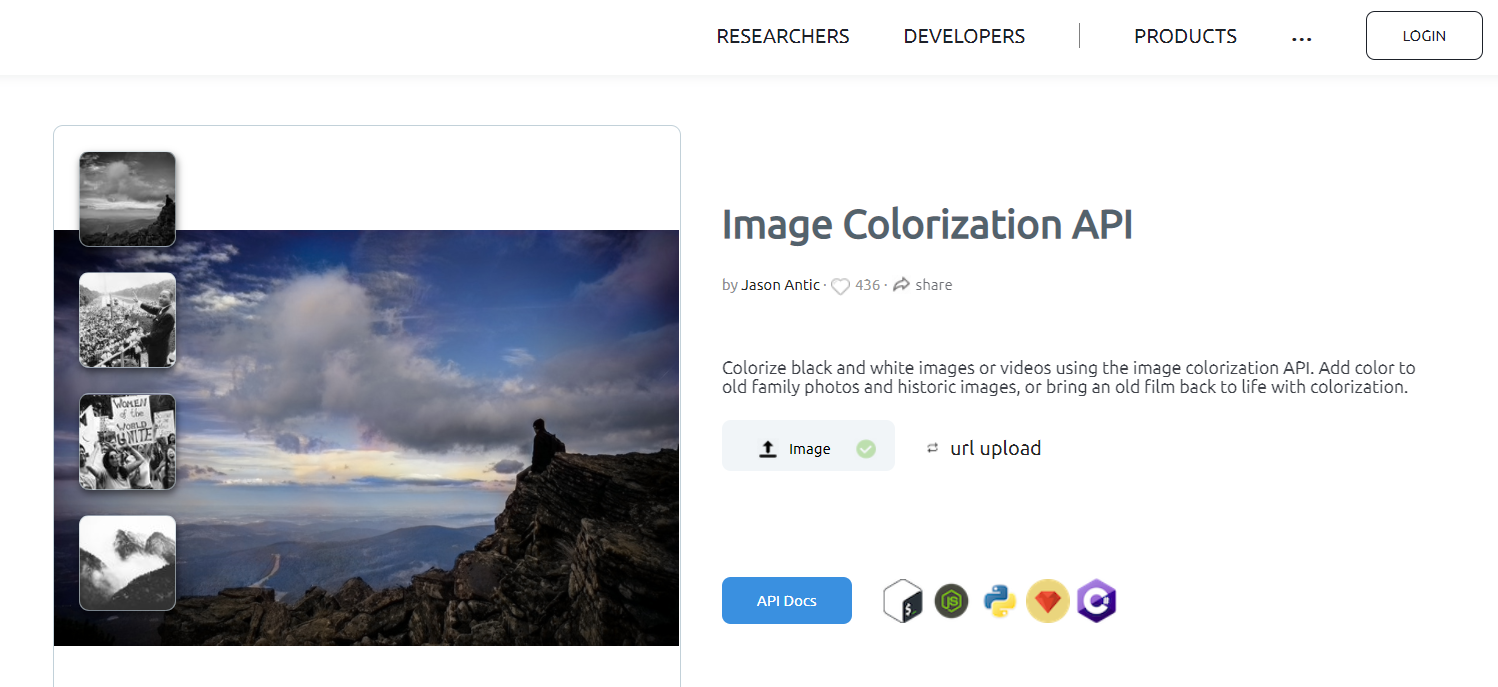This screenshot has width=1498, height=687.
Task: Expand the more navigation options ellipsis
Action: (x=1301, y=38)
